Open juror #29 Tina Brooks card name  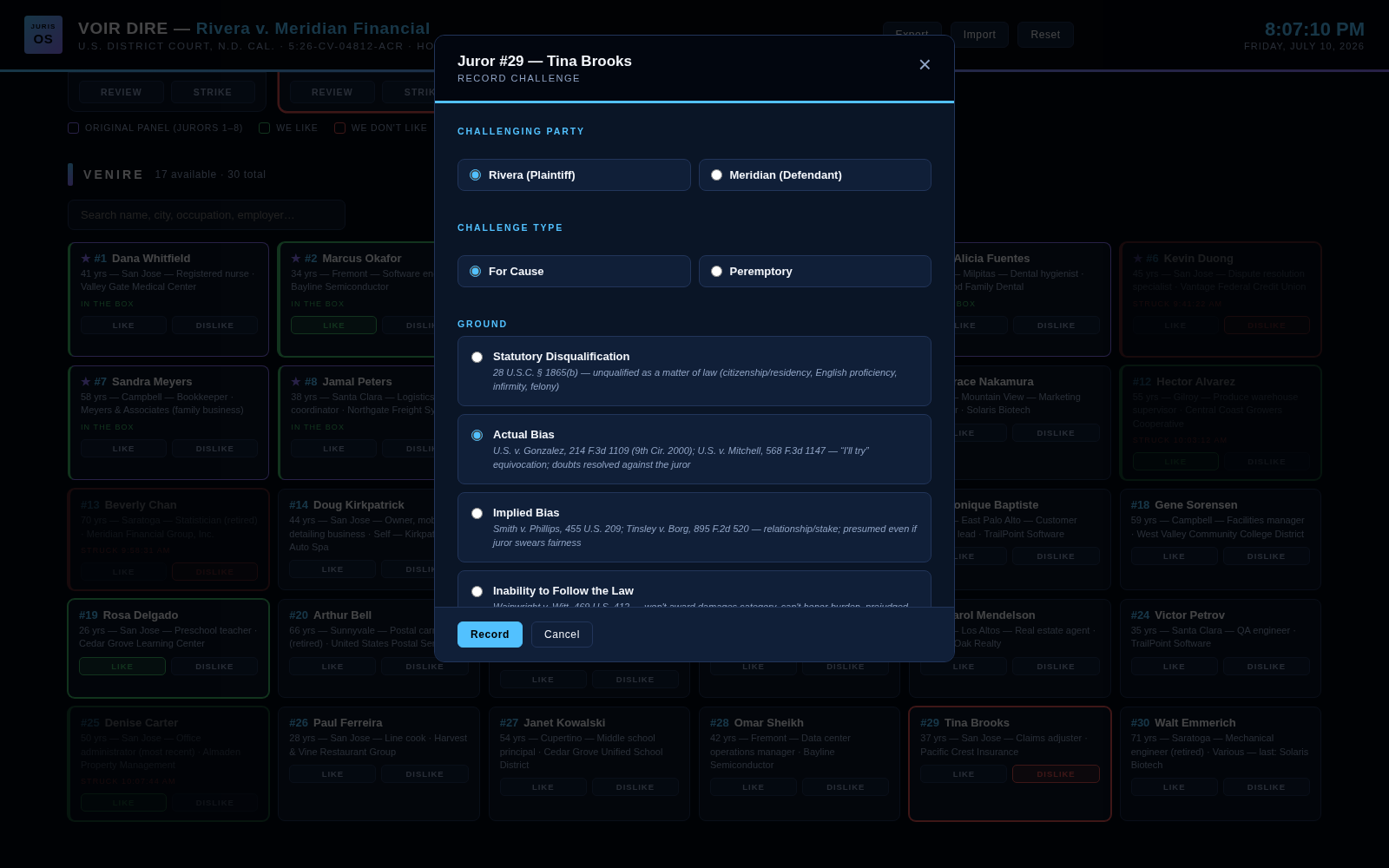[x=977, y=723]
